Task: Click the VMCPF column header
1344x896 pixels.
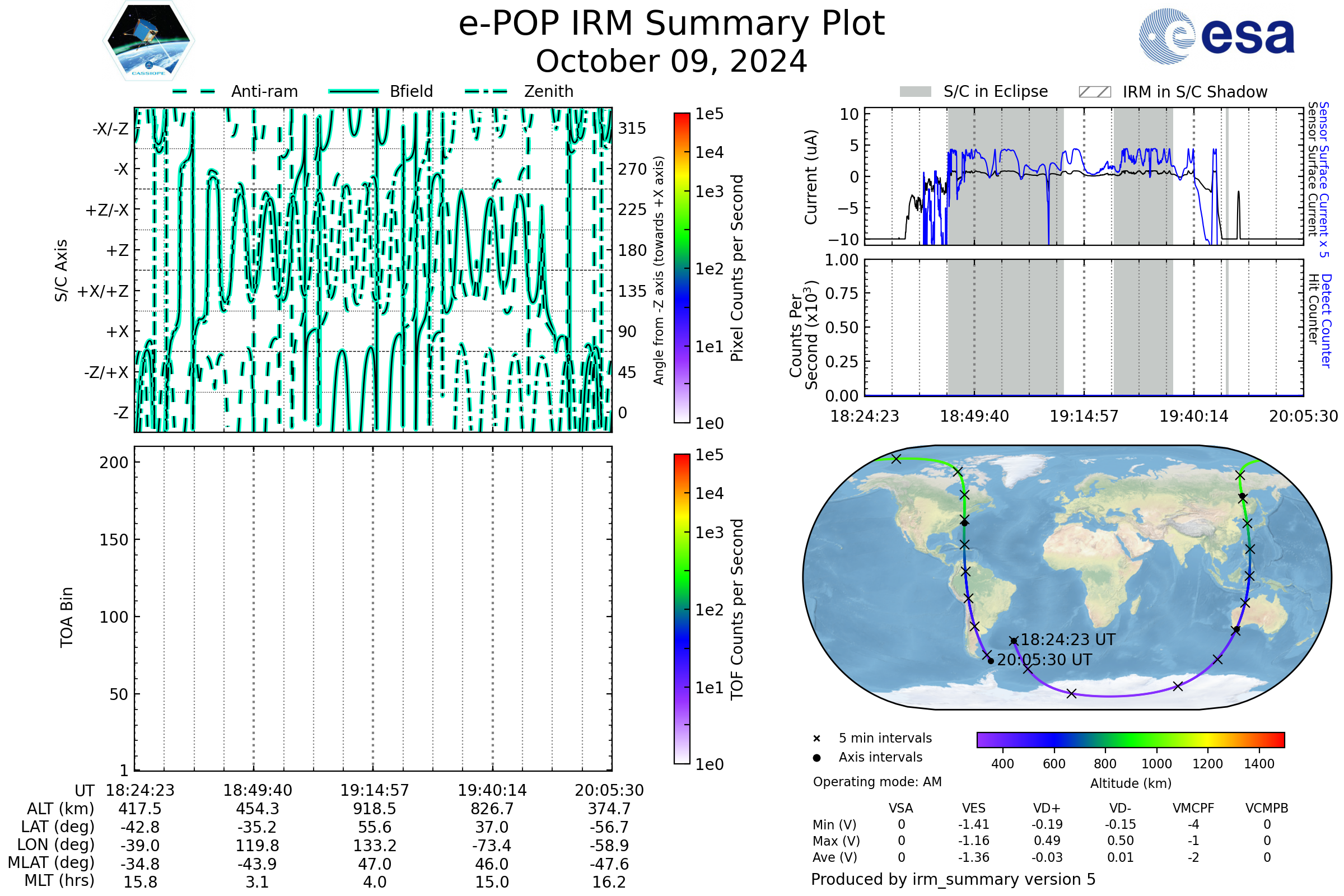Action: [1193, 809]
